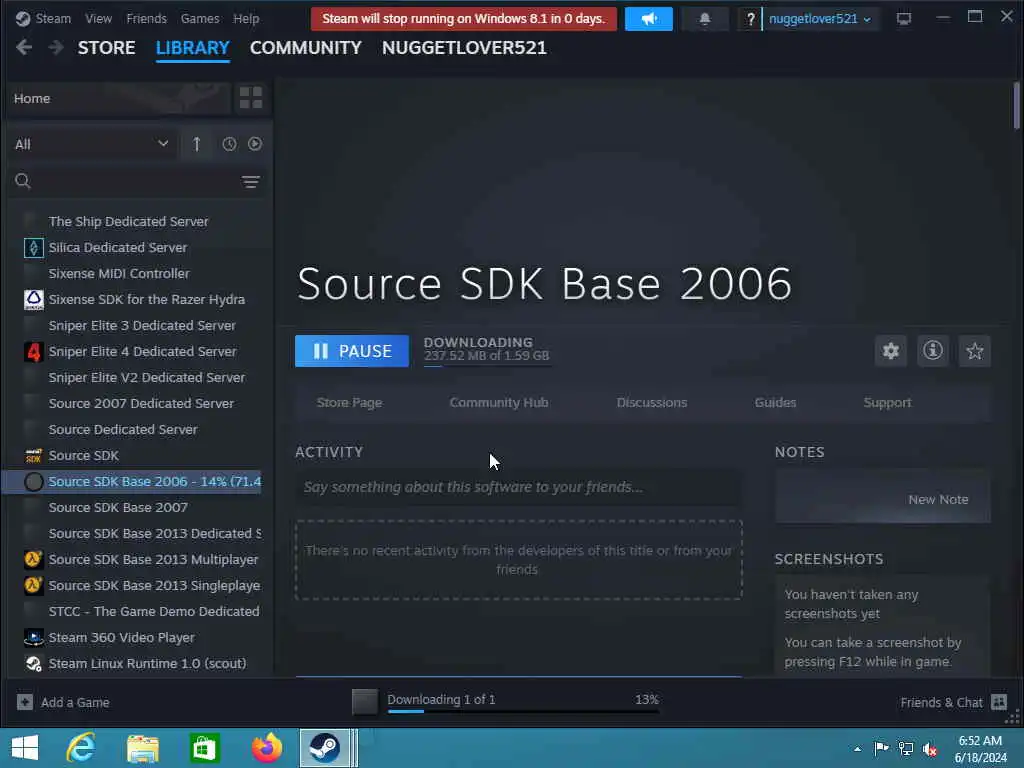Show hidden tray icons arrow
The width and height of the screenshot is (1024, 768).
click(857, 749)
